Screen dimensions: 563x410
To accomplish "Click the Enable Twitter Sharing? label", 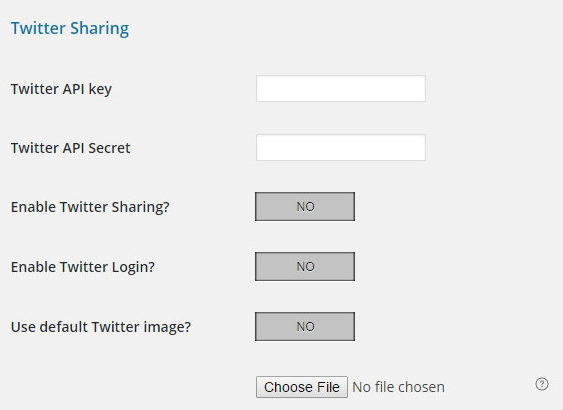I will coord(90,207).
